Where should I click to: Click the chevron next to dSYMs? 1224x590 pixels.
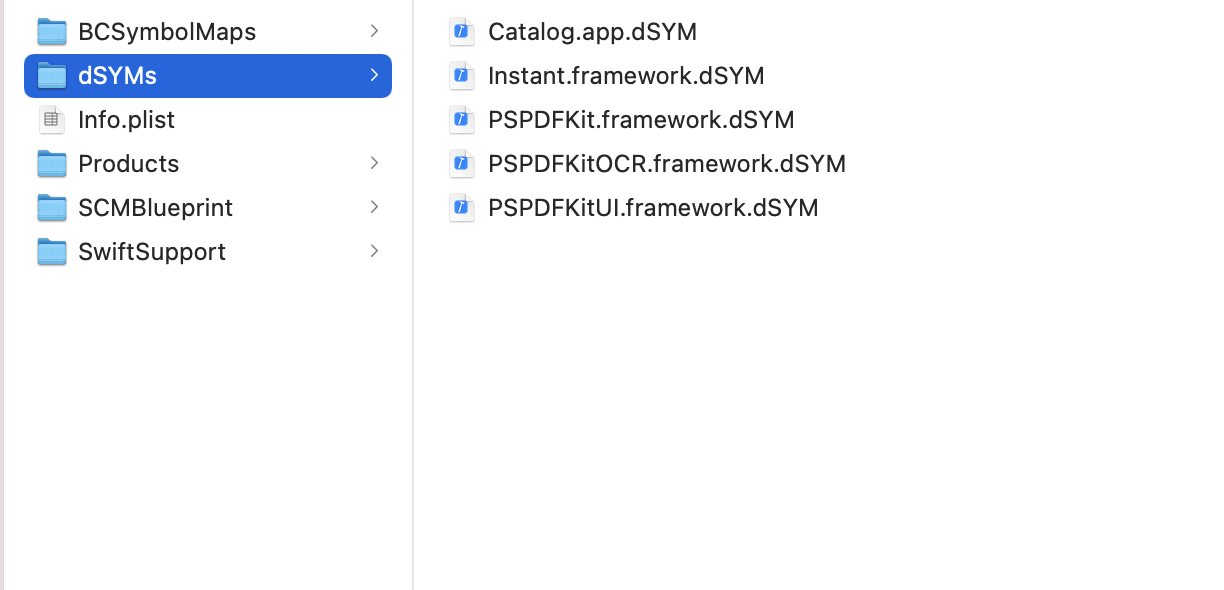[x=374, y=75]
